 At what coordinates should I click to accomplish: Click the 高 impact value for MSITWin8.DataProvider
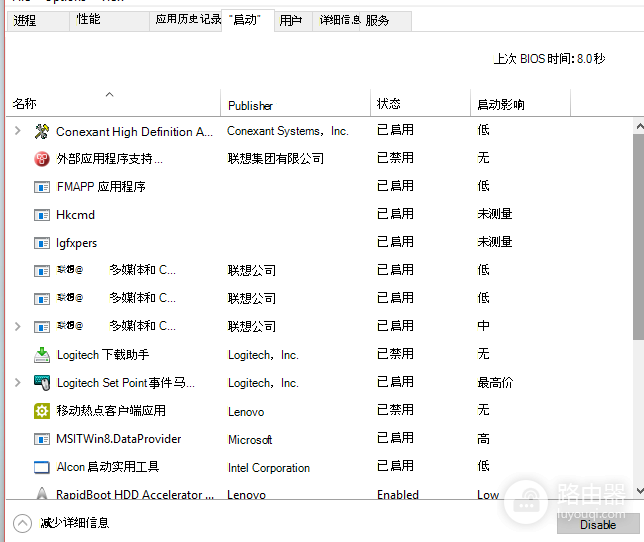pyautogui.click(x=483, y=439)
